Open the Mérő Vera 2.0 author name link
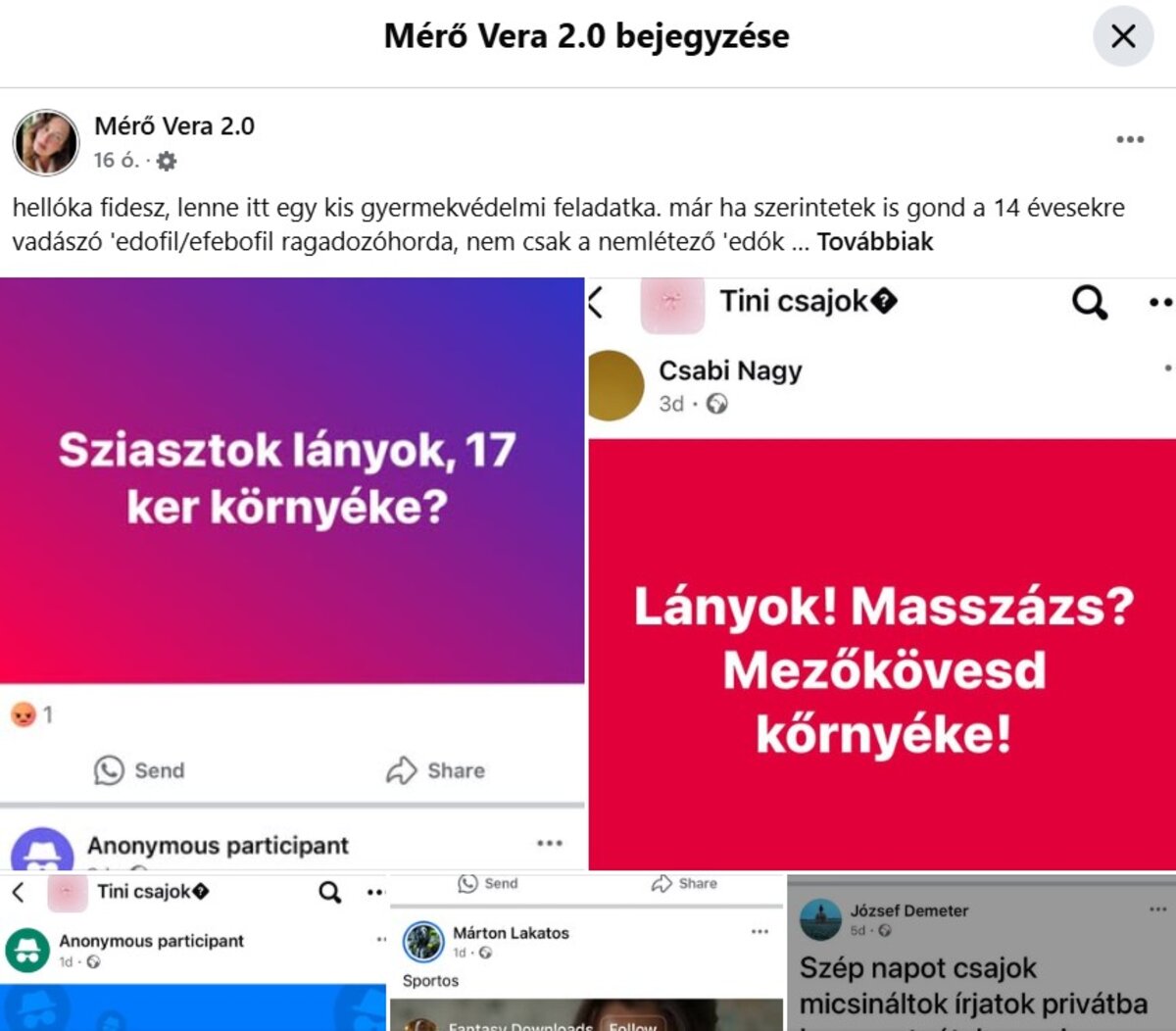Screen dimensions: 1176x1031 (x=174, y=126)
